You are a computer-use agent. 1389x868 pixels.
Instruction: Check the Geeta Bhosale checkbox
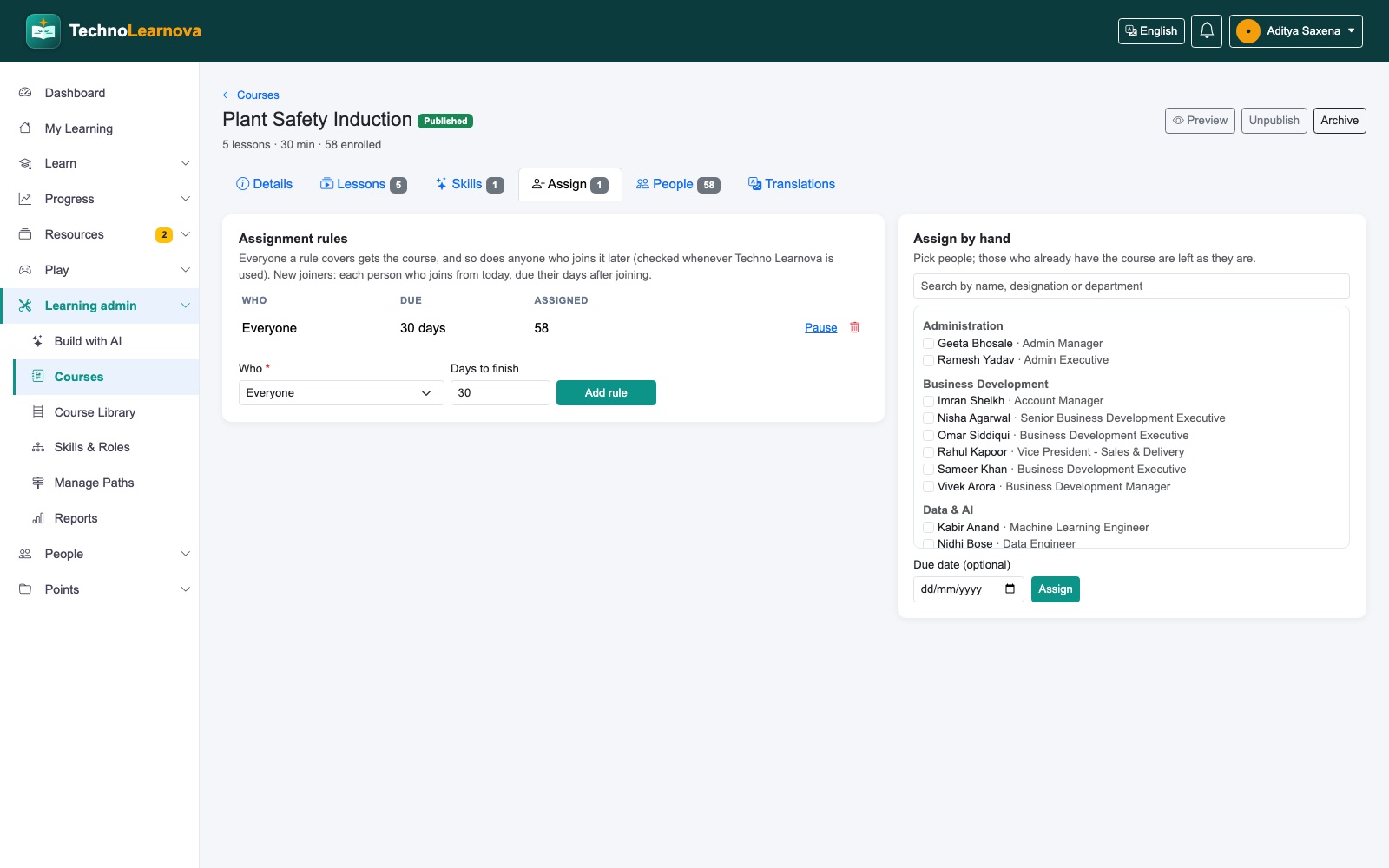point(928,344)
